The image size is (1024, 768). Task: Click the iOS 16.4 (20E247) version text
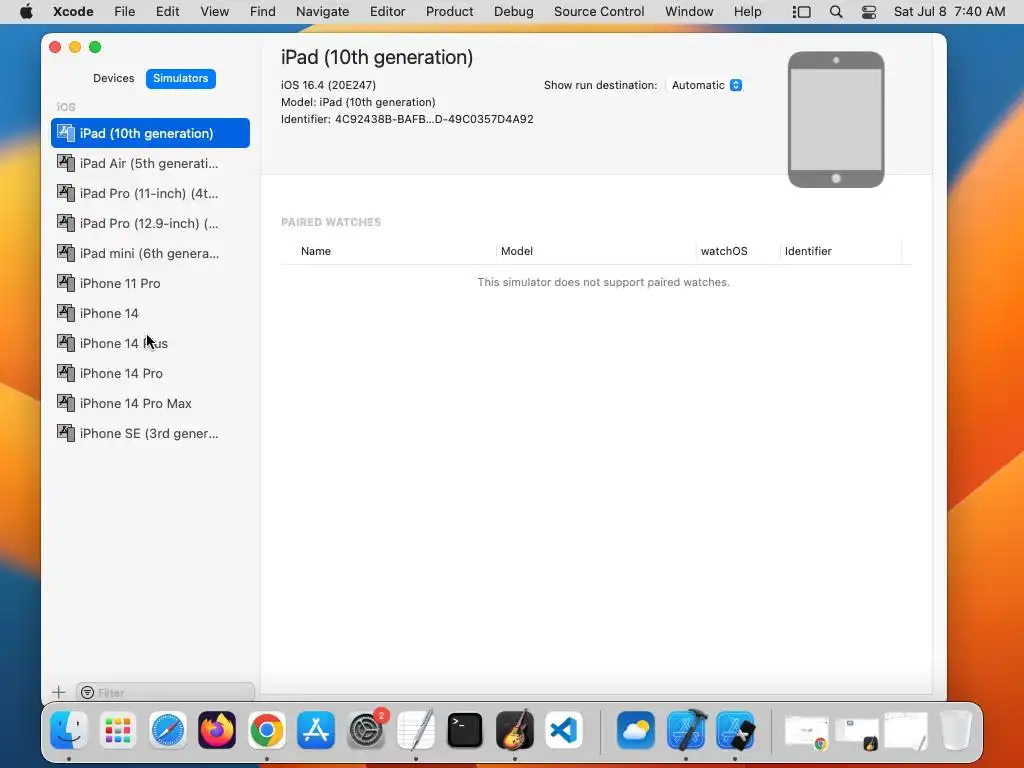click(328, 86)
